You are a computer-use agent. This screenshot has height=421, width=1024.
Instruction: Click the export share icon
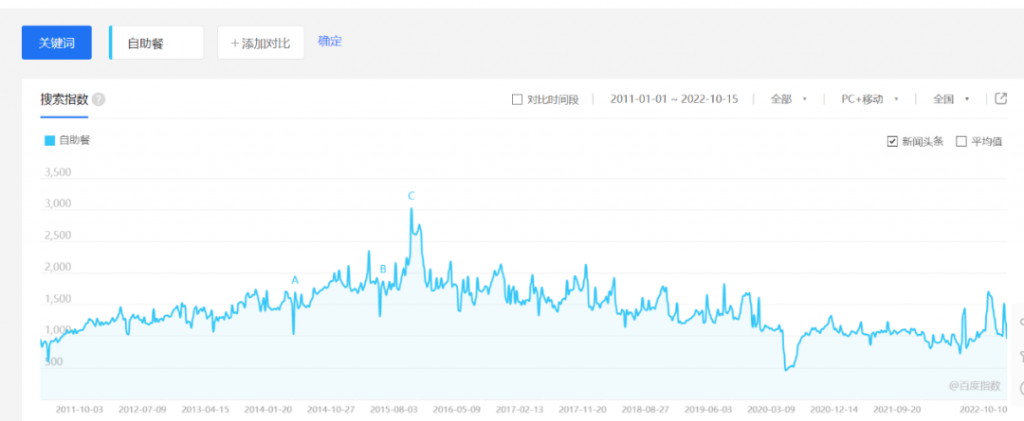[x=1000, y=99]
